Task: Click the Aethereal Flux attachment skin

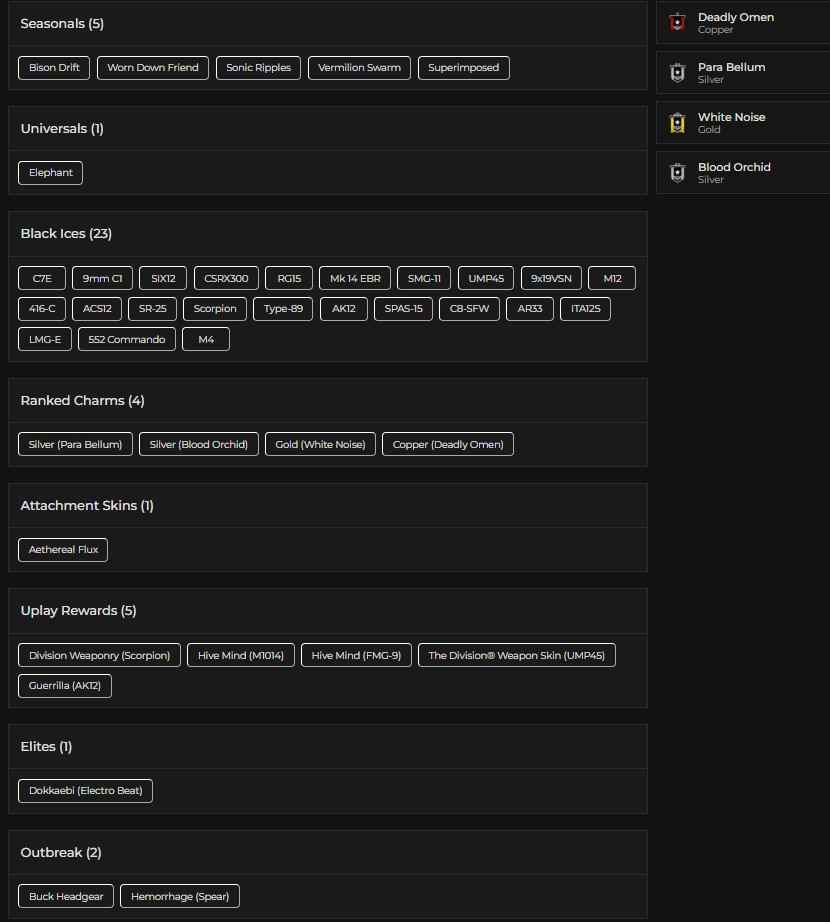Action: [x=62, y=549]
